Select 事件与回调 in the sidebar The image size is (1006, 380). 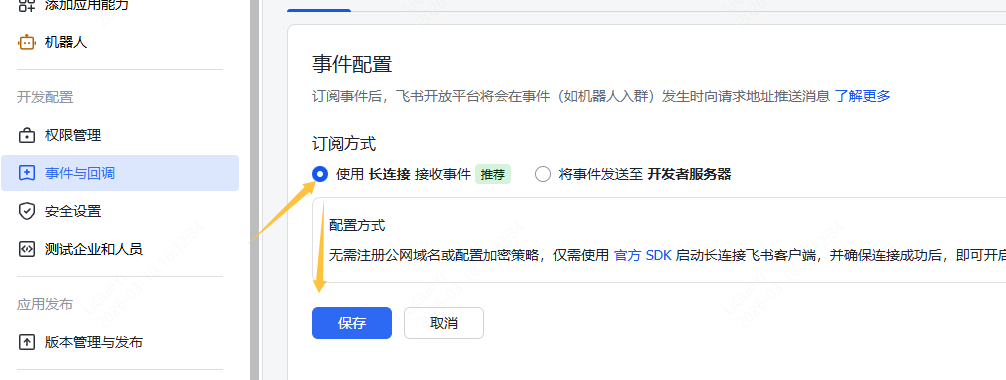(120, 173)
